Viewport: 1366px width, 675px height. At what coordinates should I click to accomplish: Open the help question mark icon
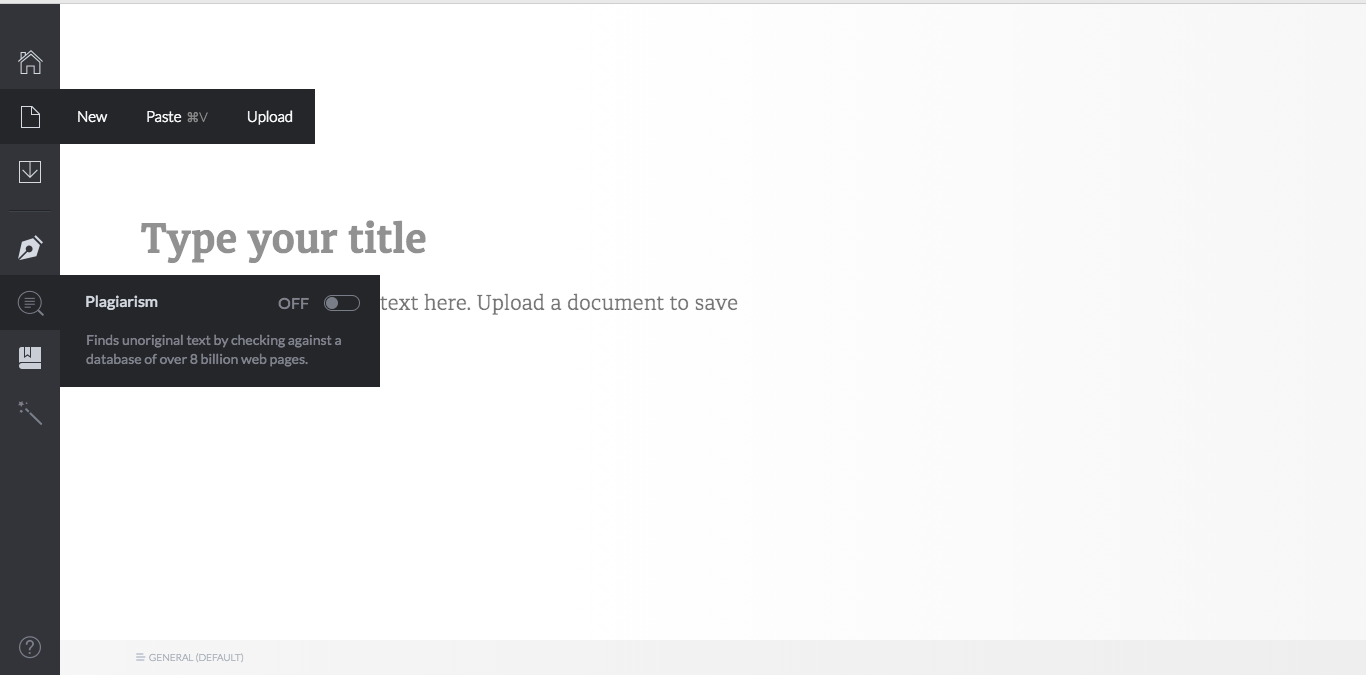[30, 647]
